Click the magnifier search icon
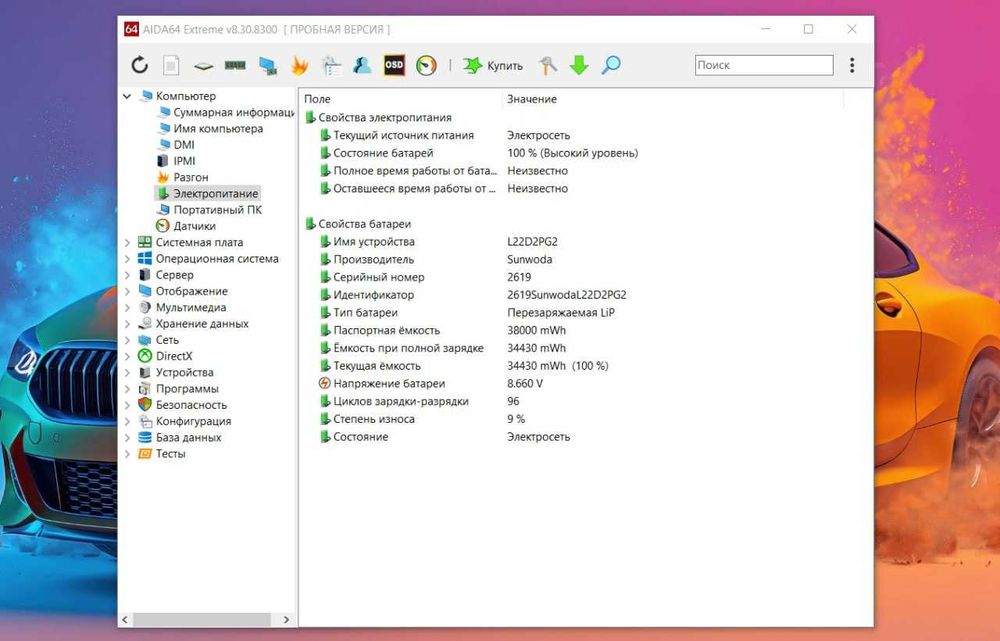 point(611,65)
